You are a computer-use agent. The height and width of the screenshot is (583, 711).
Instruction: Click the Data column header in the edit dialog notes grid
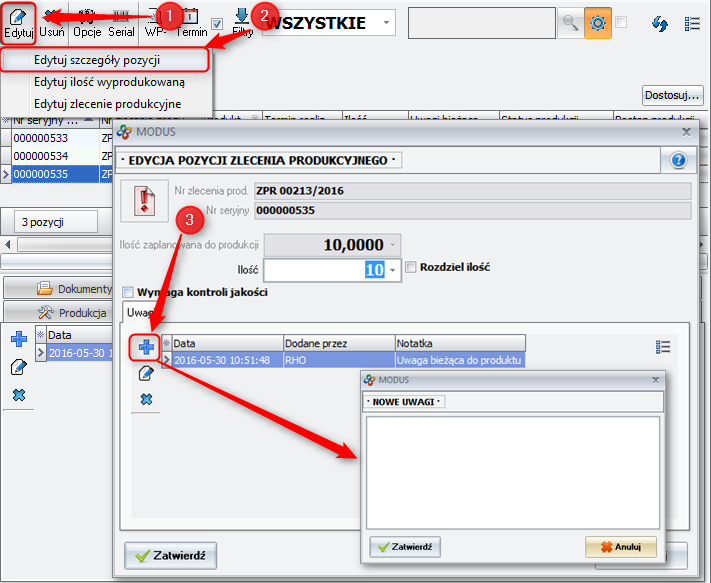(227, 343)
